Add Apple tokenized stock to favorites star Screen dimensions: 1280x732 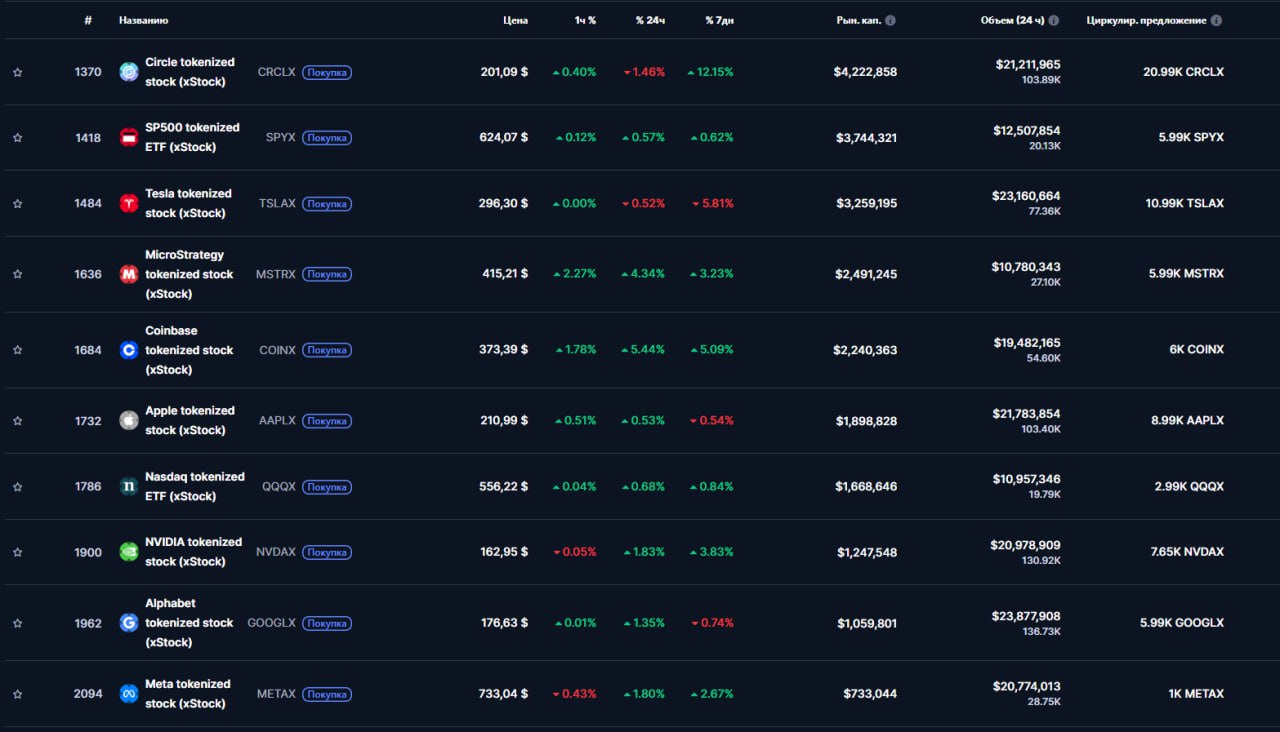coord(17,421)
